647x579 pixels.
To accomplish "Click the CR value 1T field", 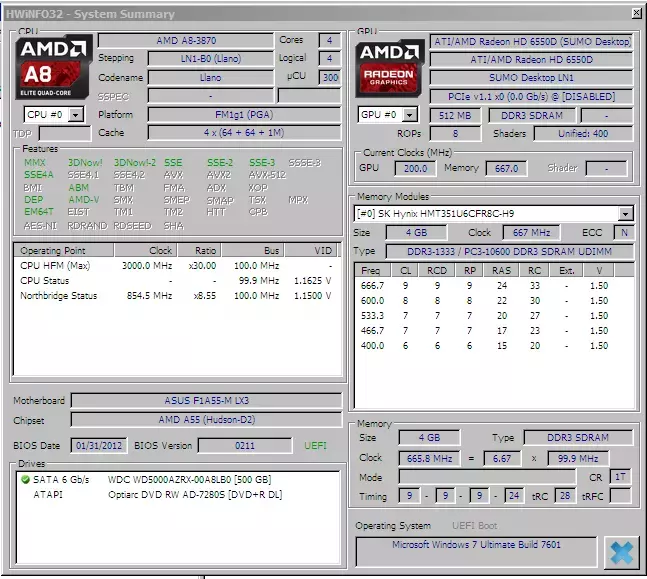I will [x=620, y=477].
